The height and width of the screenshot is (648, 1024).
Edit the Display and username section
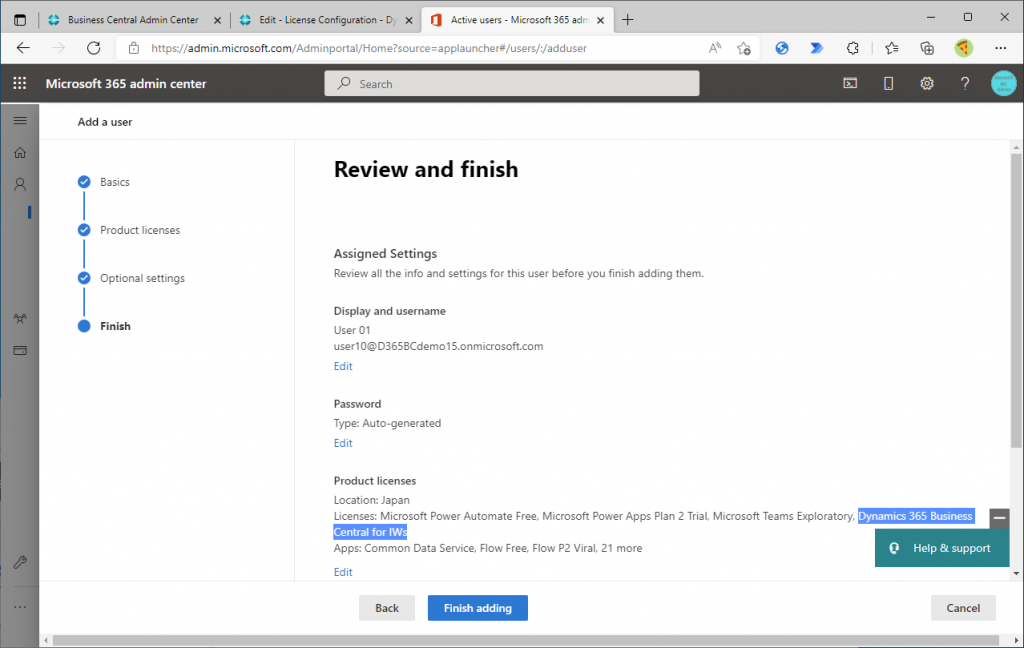tap(343, 366)
